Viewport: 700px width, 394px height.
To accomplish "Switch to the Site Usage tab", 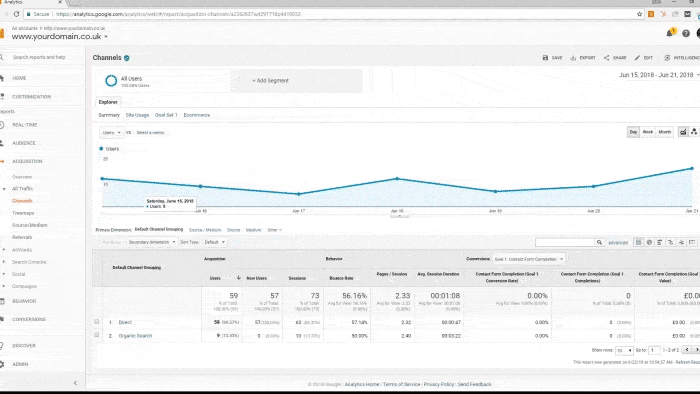I will [x=137, y=115].
